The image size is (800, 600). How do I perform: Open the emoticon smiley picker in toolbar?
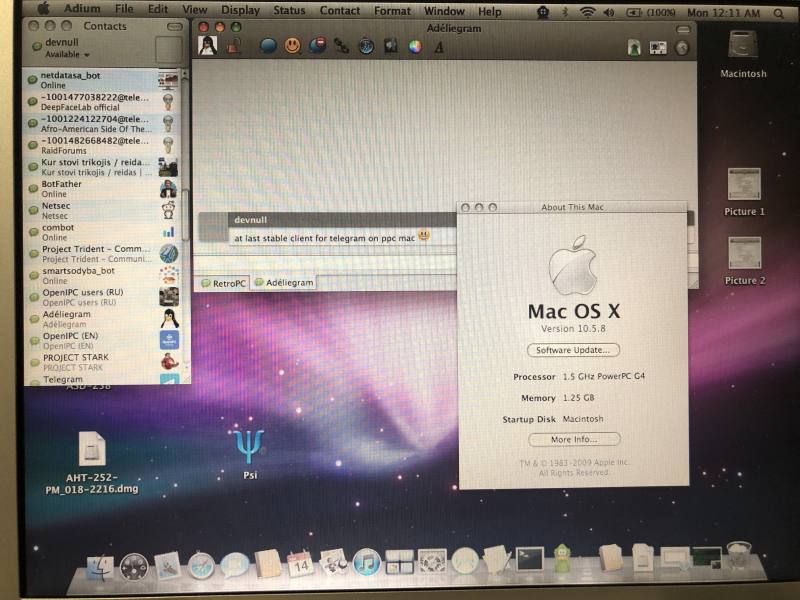click(292, 46)
